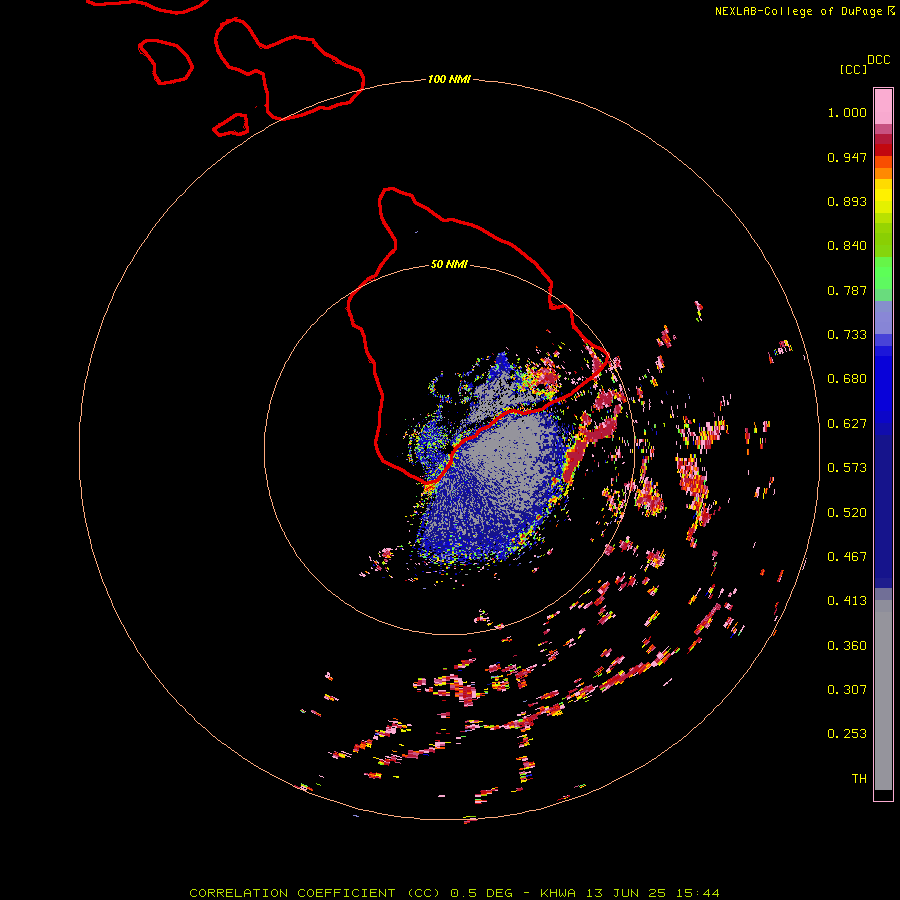Click the TH threshold label
The height and width of the screenshot is (900, 900).
point(859,779)
